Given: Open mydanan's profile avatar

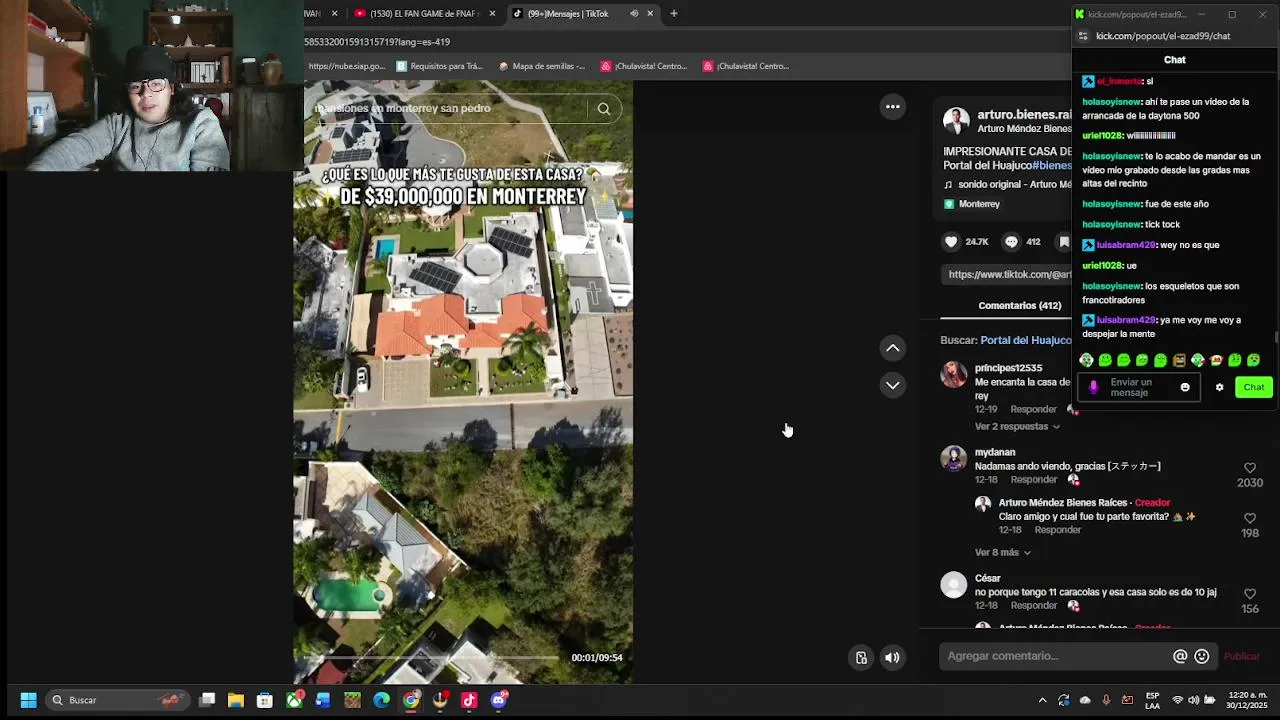Looking at the screenshot, I should pyautogui.click(x=954, y=459).
